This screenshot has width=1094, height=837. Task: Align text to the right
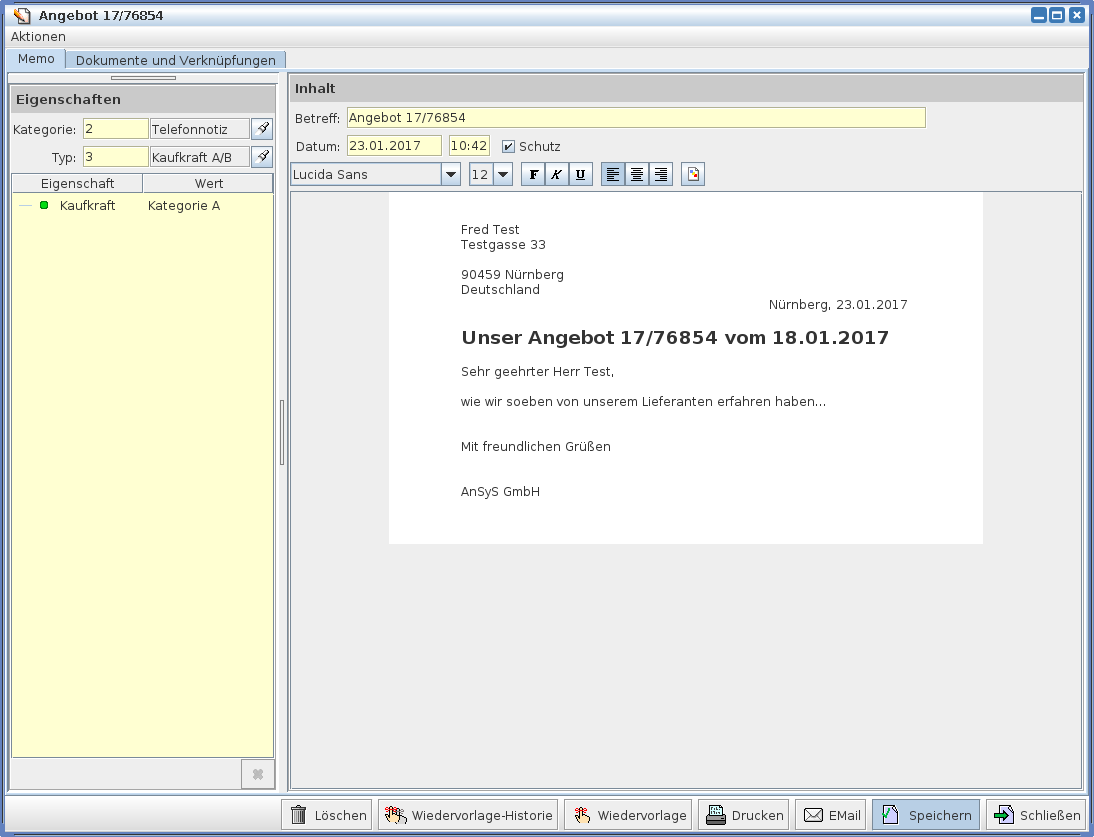click(x=660, y=174)
